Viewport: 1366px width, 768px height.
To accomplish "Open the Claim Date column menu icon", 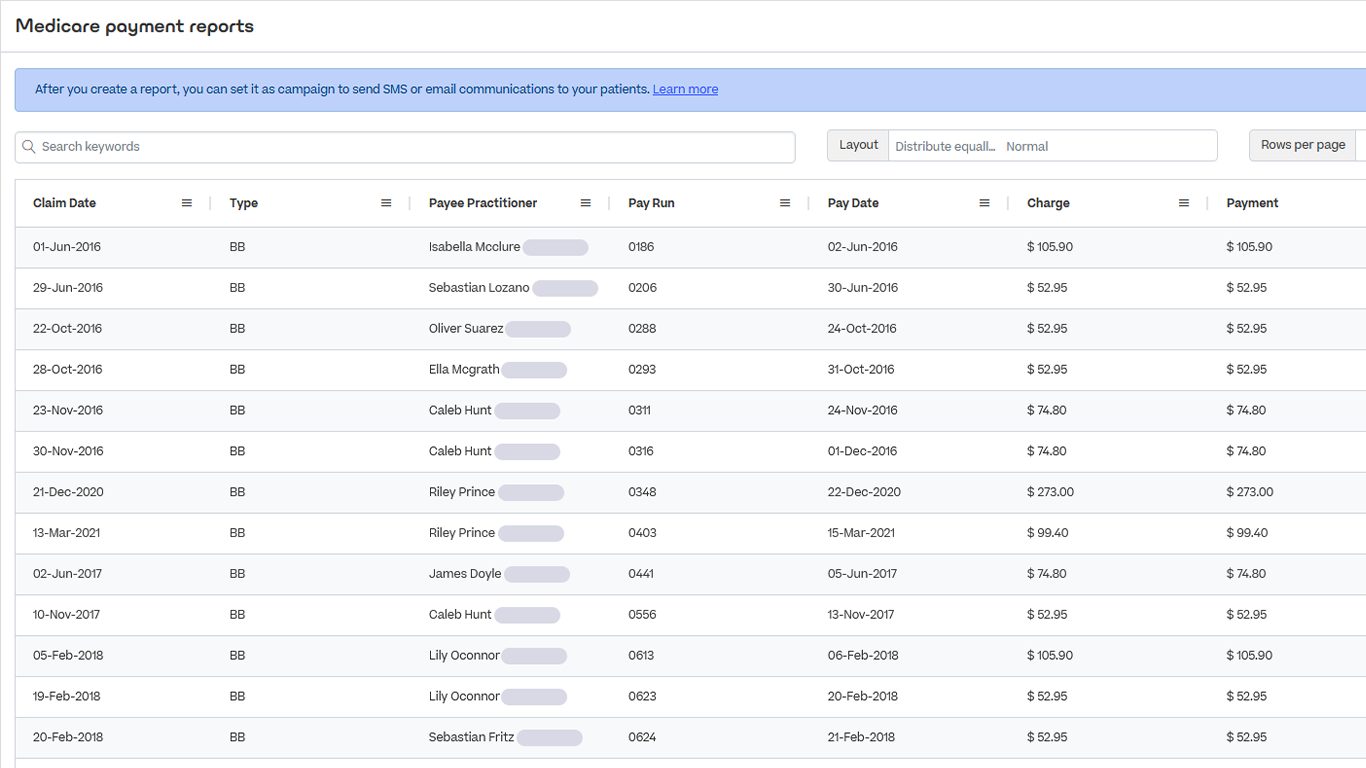I will click(x=187, y=203).
